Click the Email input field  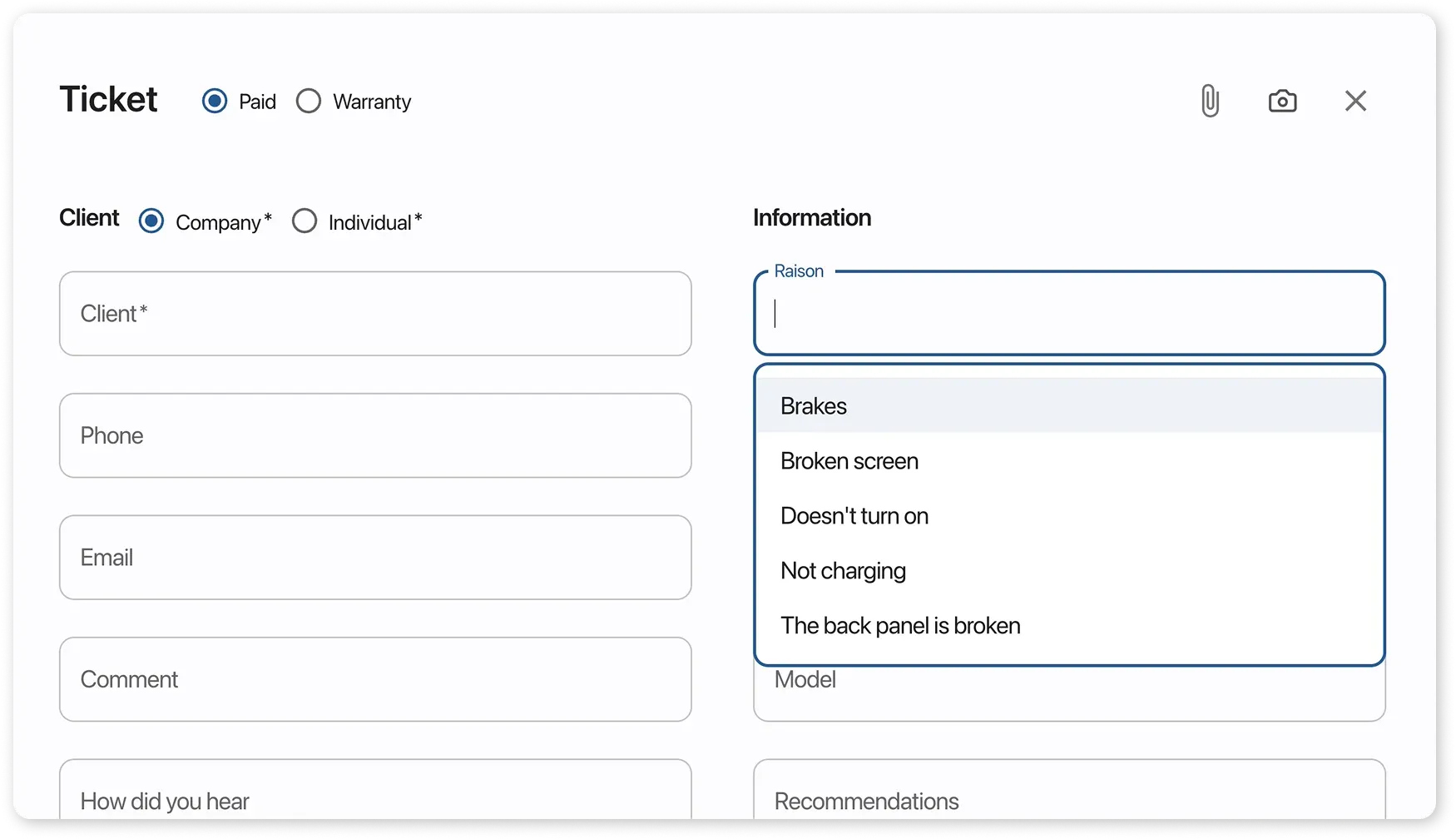pyautogui.click(x=375, y=557)
